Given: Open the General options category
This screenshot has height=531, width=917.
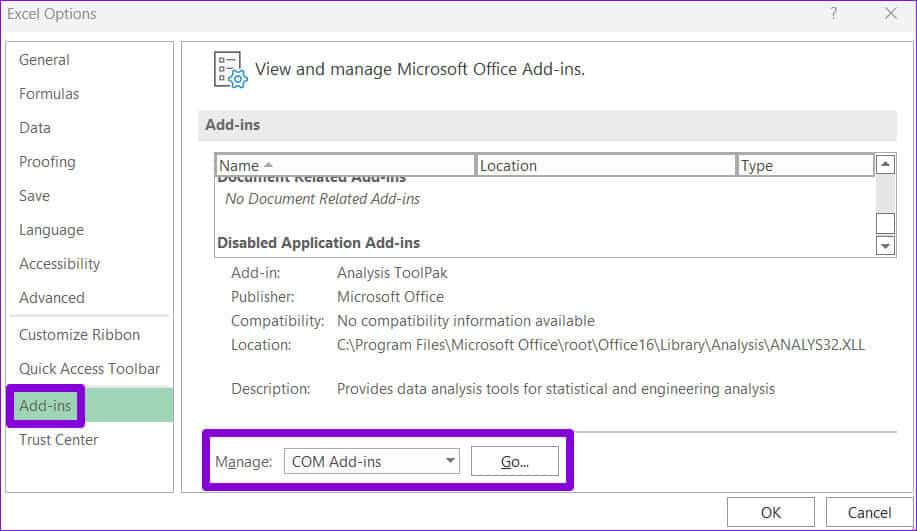Looking at the screenshot, I should (x=44, y=60).
